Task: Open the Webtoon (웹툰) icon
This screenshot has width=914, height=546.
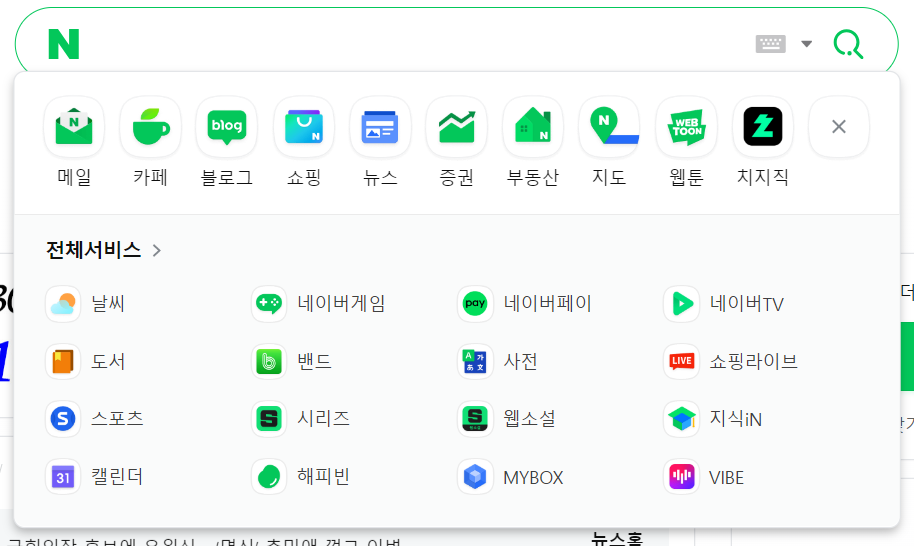Action: (686, 126)
